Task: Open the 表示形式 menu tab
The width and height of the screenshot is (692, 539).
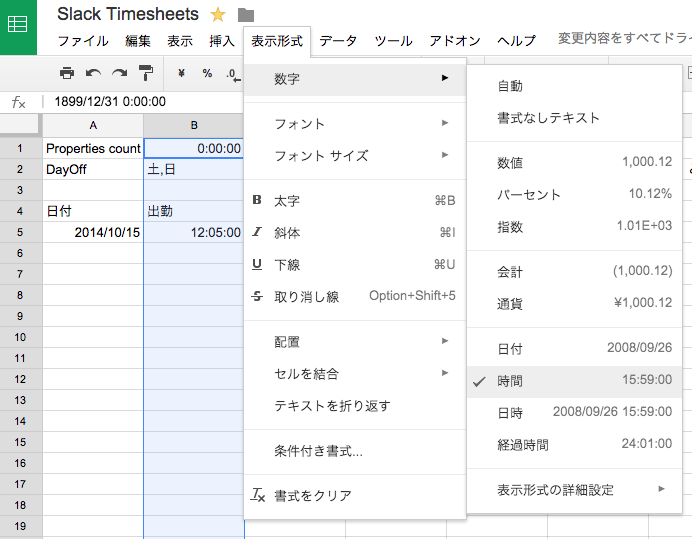Action: pyautogui.click(x=277, y=41)
